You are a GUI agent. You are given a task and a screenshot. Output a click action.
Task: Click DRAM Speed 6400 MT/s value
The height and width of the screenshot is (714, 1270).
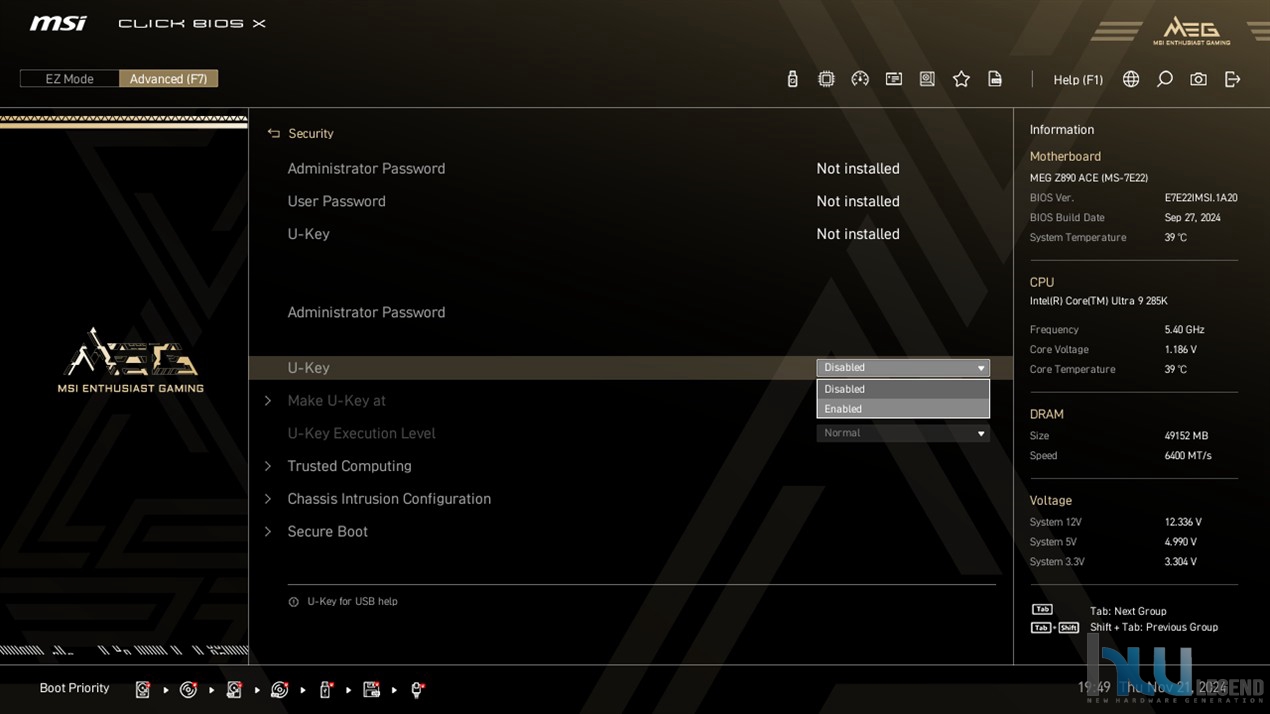[x=1188, y=456]
